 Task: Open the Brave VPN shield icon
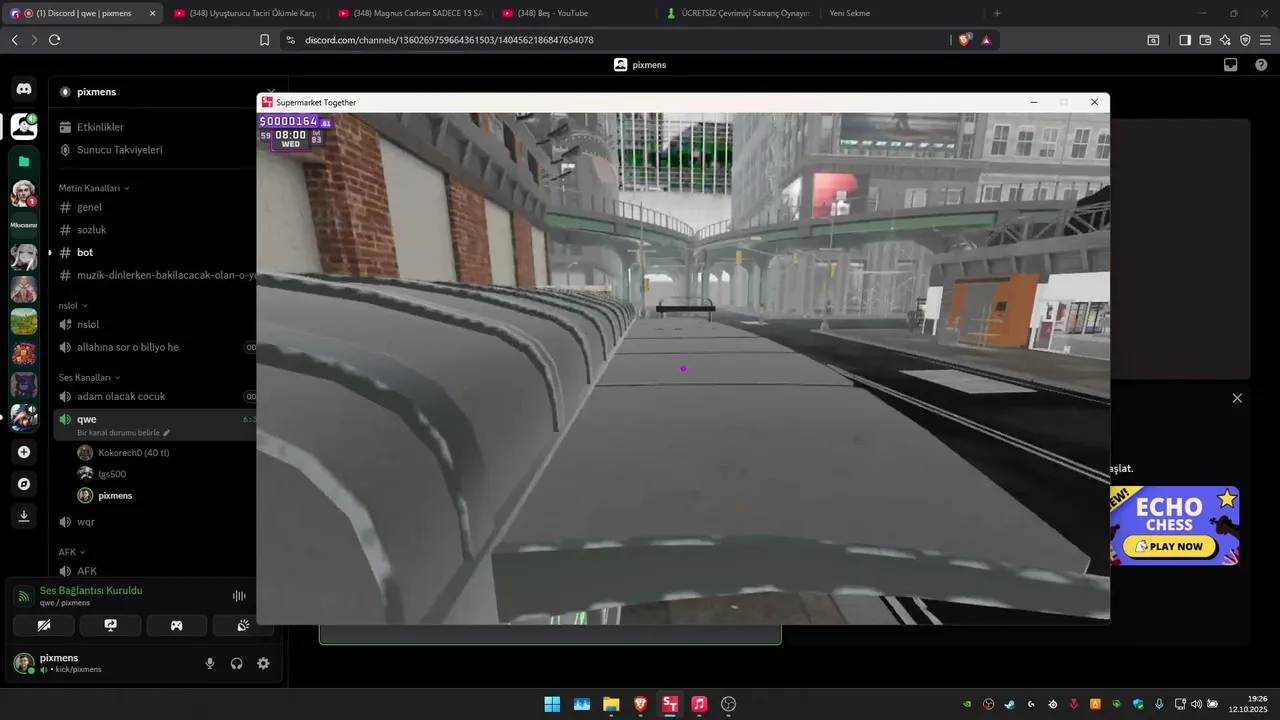click(x=1245, y=40)
